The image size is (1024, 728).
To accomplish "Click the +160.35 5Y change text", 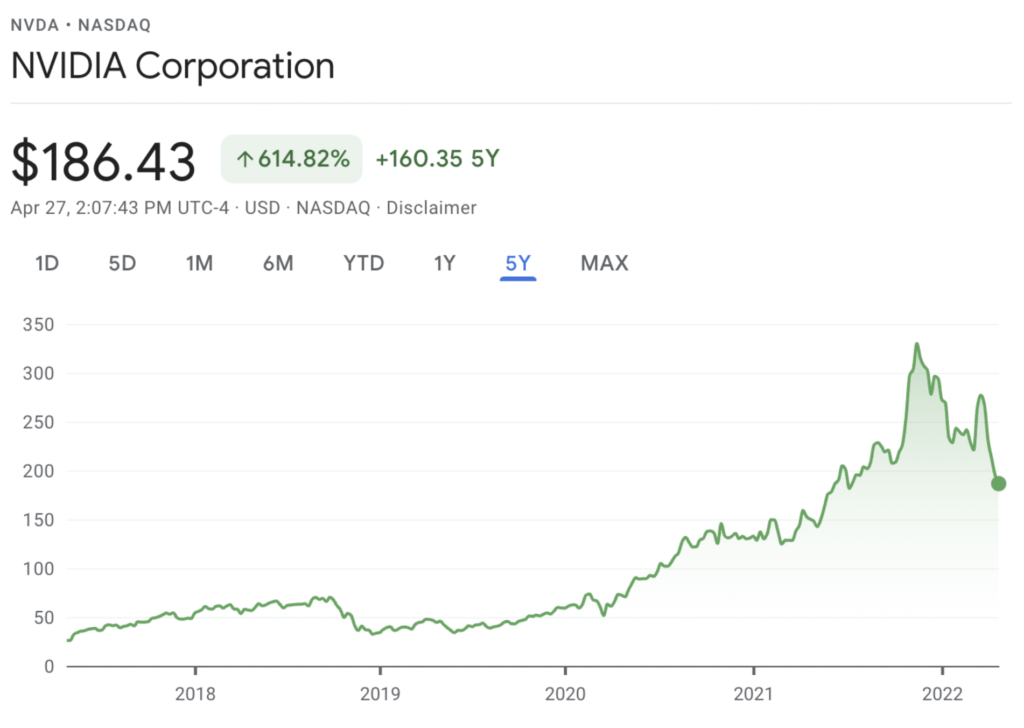I will click(x=436, y=159).
